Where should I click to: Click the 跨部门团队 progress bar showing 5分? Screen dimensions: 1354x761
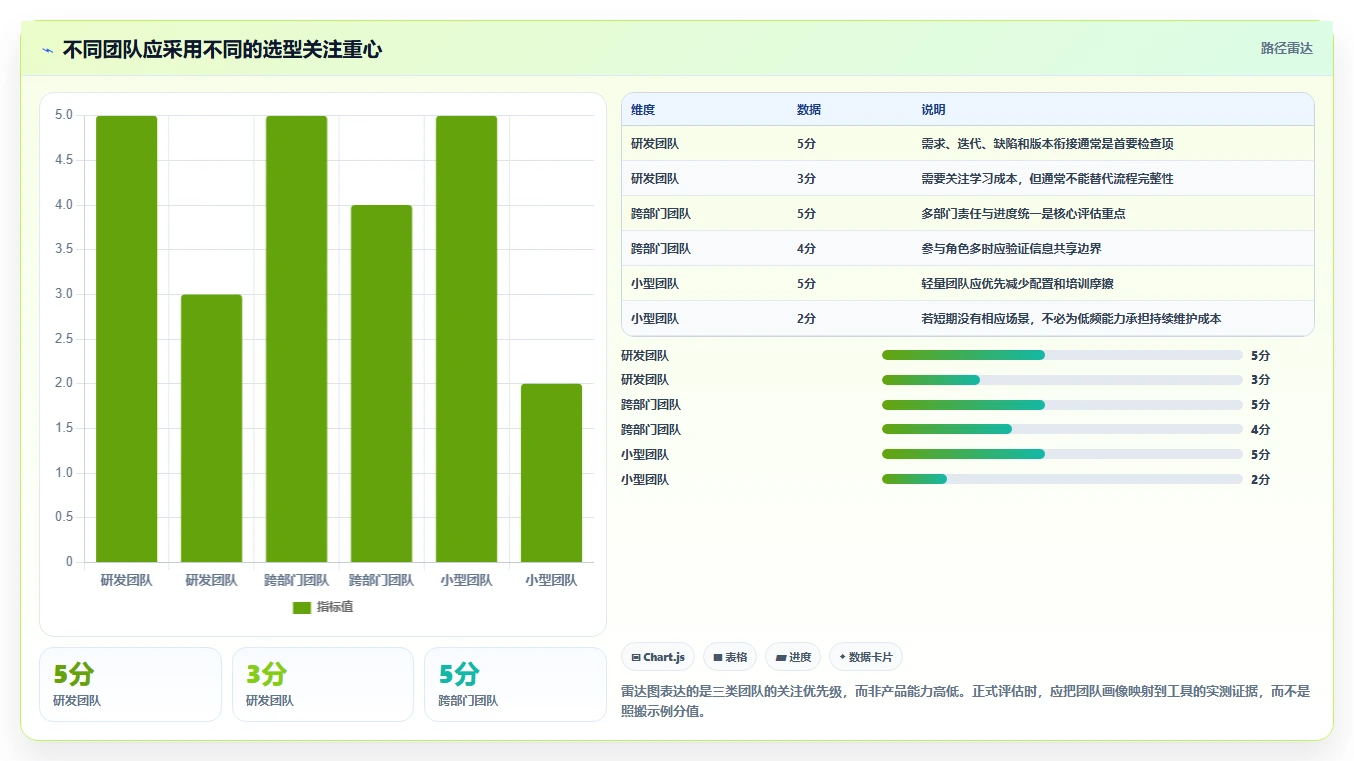pos(1062,405)
